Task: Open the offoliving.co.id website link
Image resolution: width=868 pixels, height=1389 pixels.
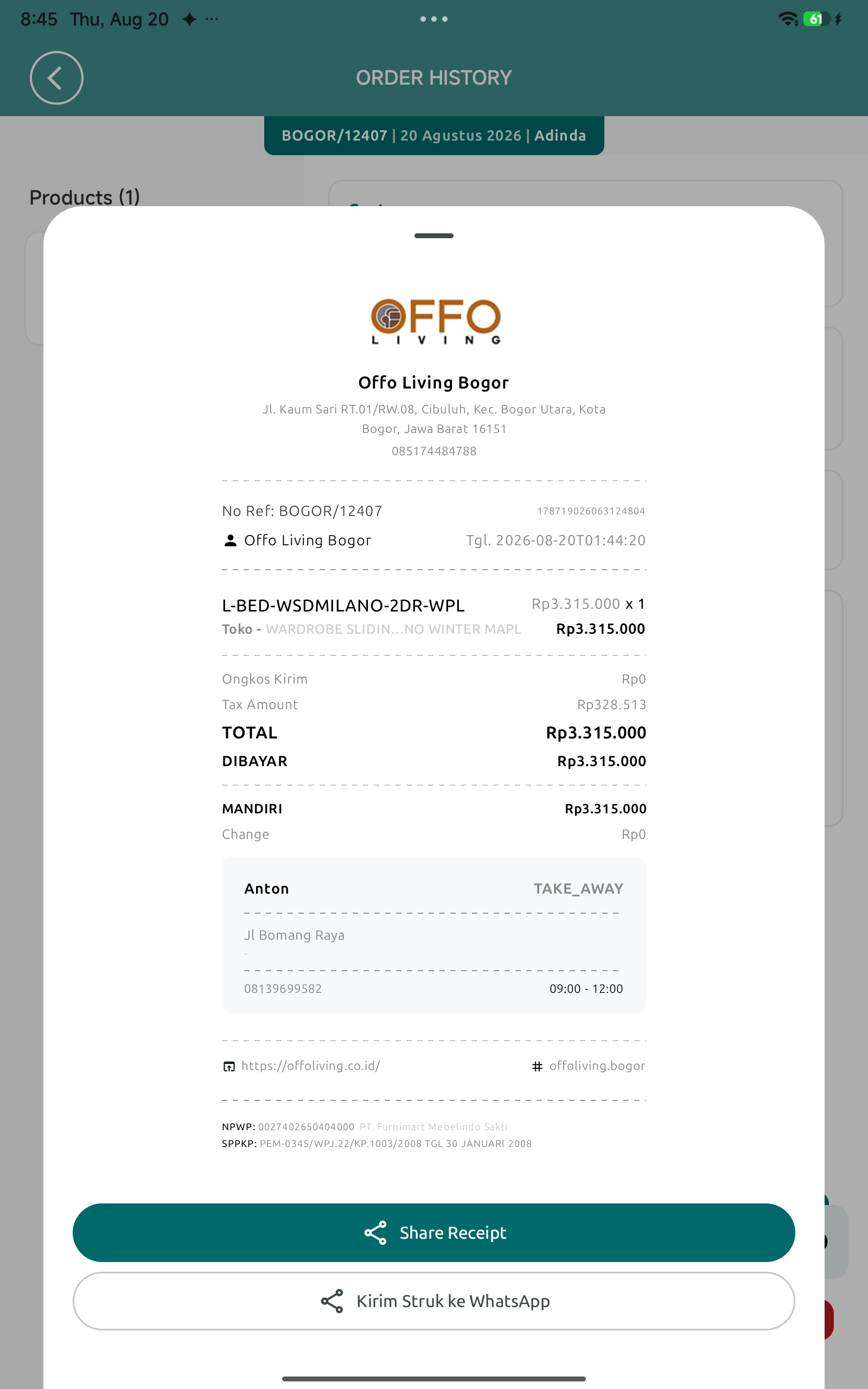Action: coord(310,1065)
